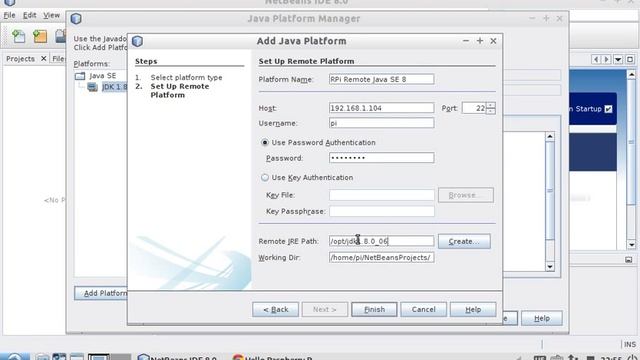Switch to the Files tab

(x=59, y=59)
